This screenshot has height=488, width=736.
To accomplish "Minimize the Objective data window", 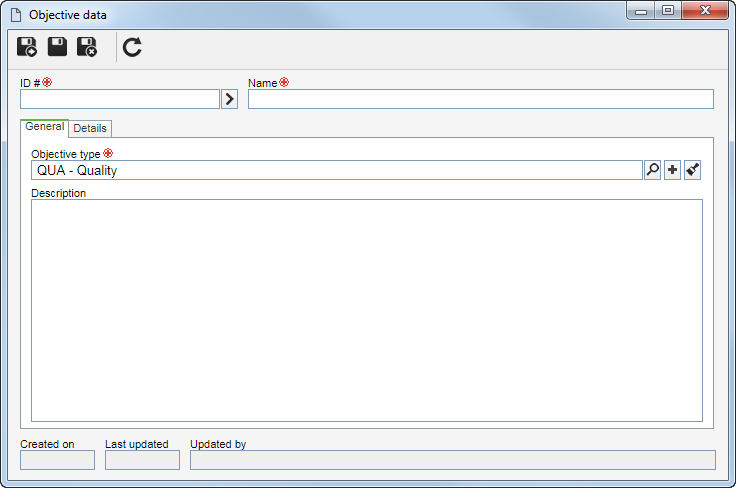I will [641, 11].
